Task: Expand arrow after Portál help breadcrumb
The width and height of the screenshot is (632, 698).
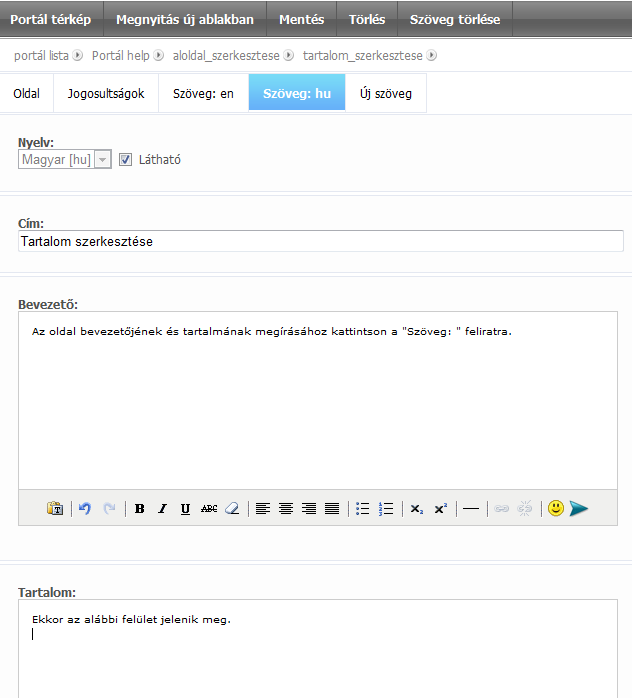Action: tap(158, 55)
